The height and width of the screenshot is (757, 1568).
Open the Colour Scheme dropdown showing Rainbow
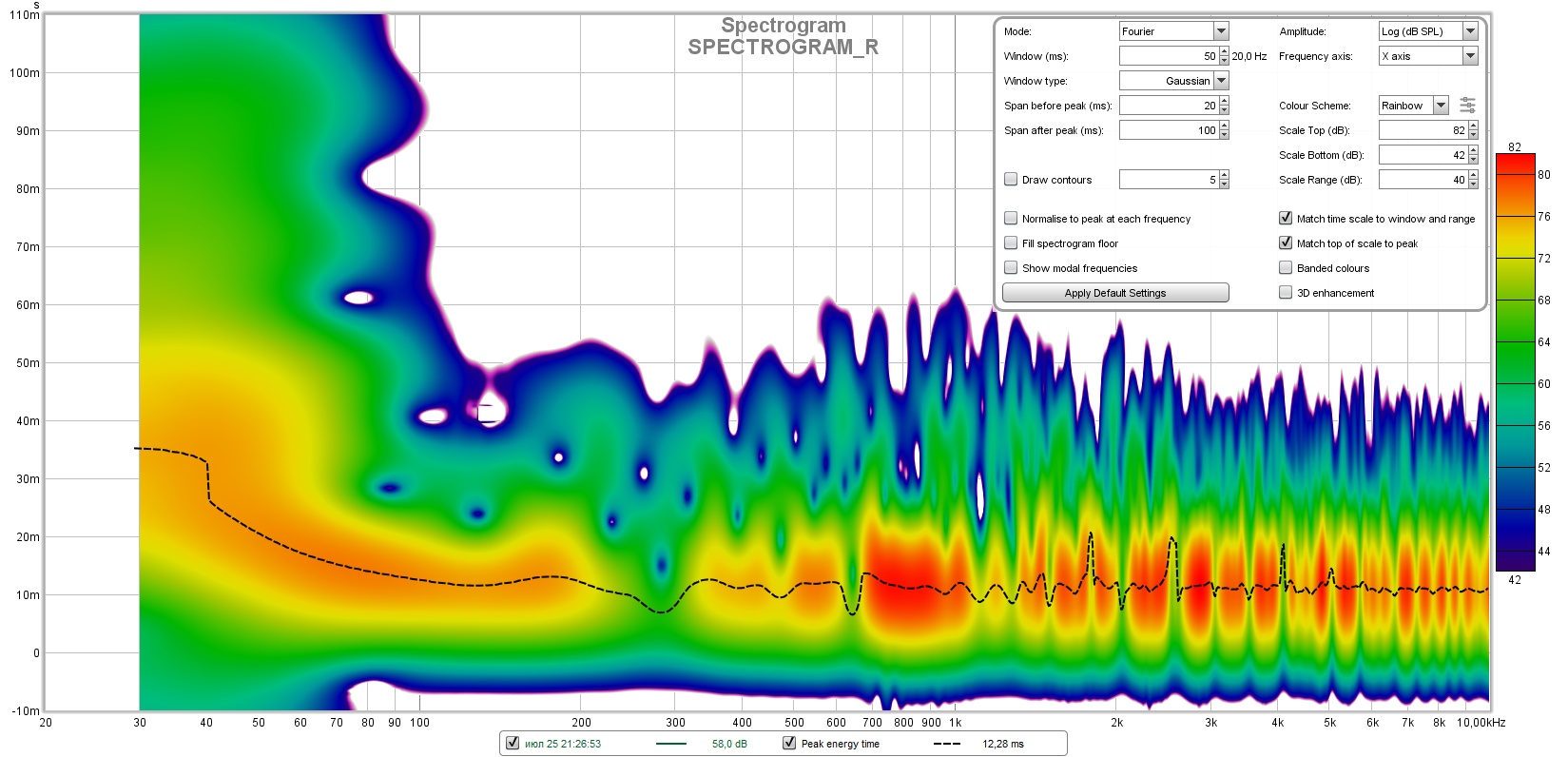point(1414,106)
